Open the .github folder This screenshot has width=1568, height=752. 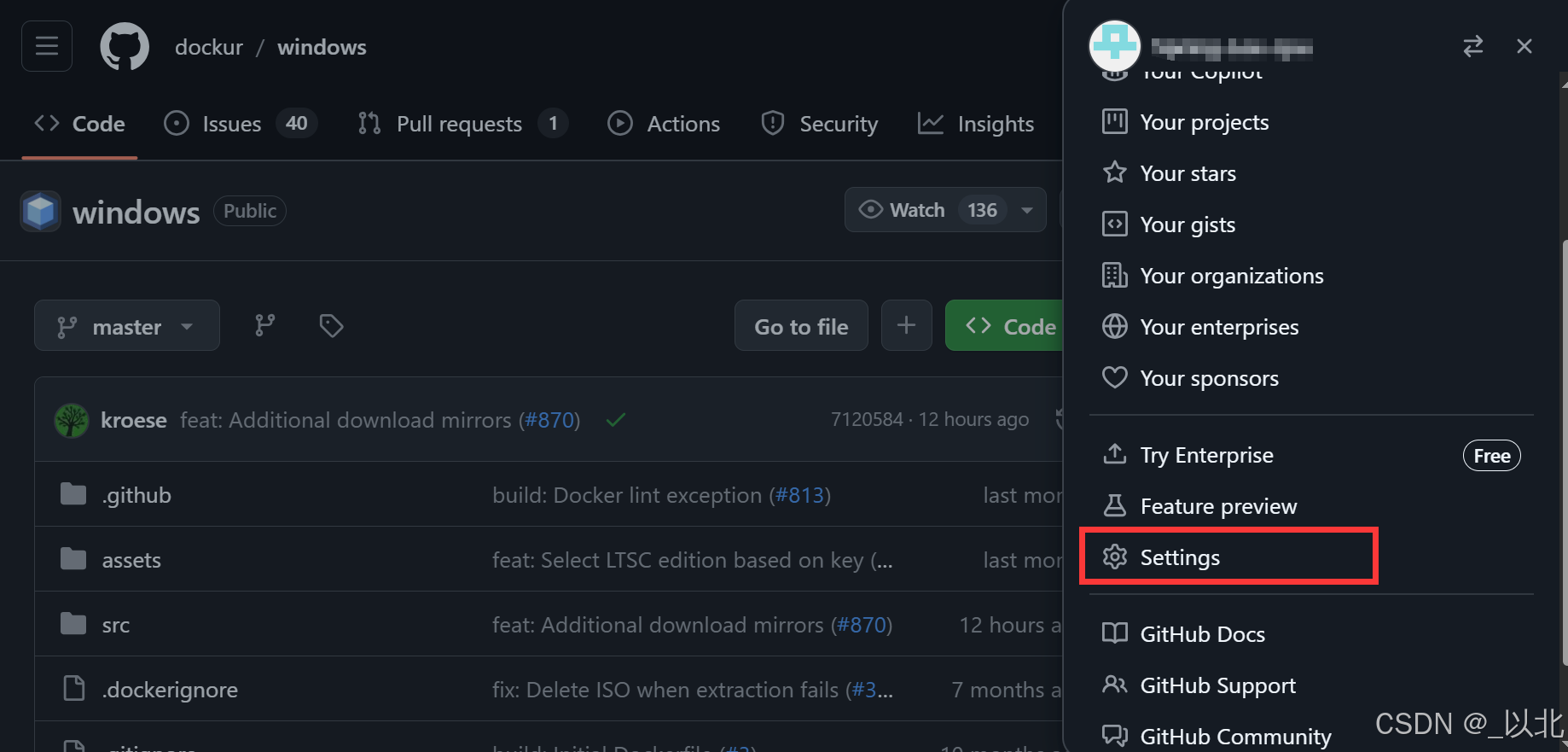coord(136,495)
